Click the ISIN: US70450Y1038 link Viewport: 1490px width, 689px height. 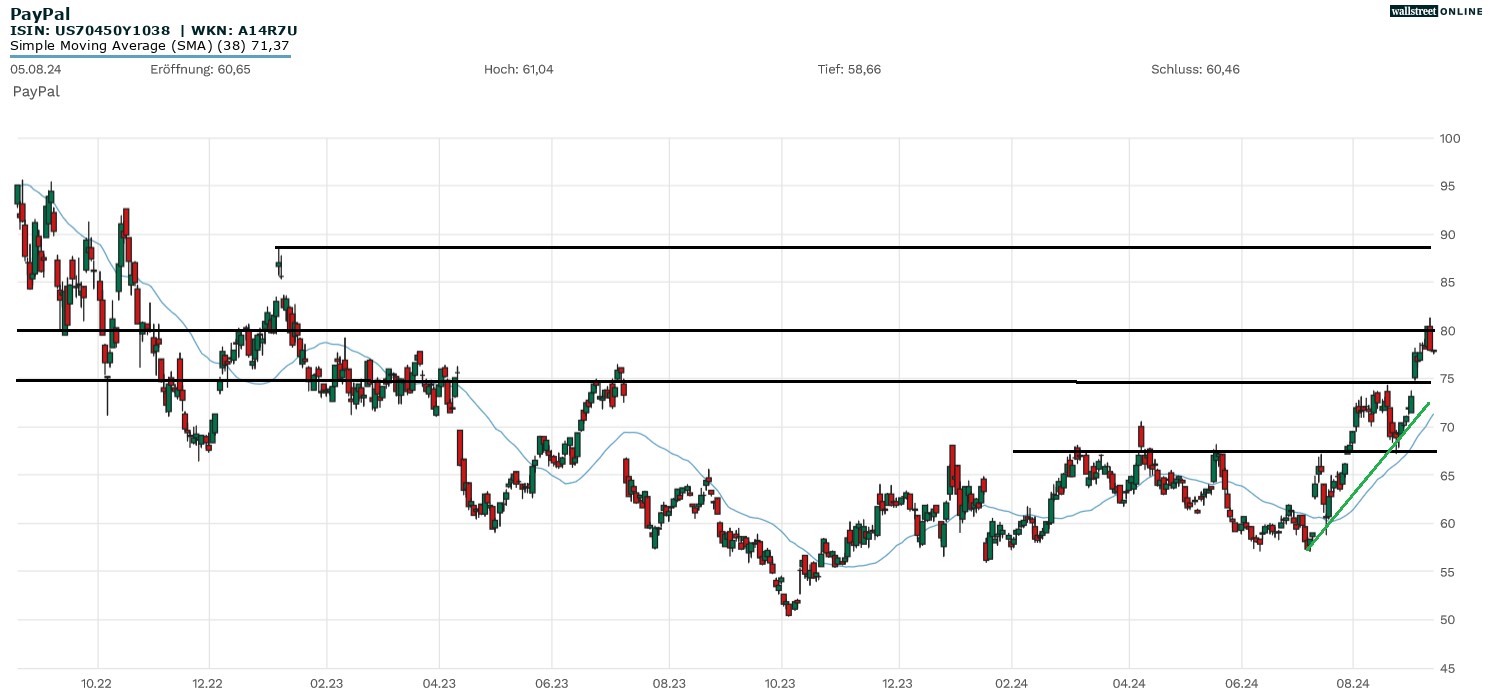(89, 30)
